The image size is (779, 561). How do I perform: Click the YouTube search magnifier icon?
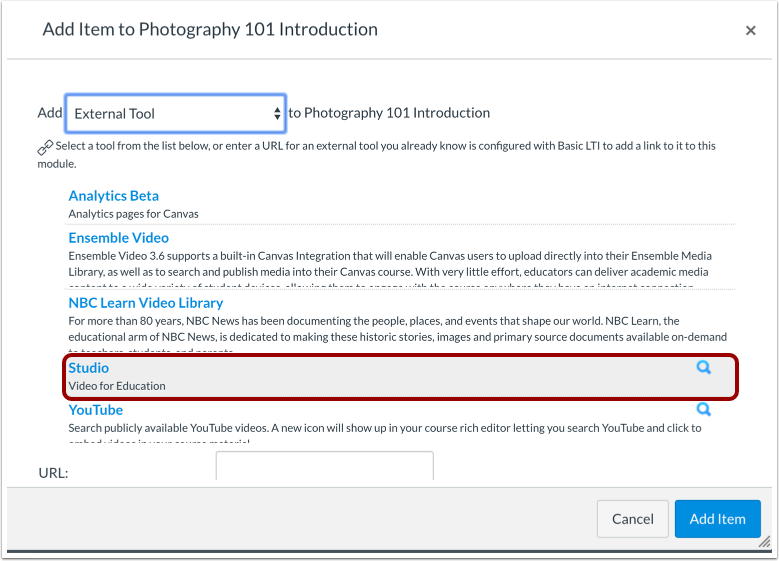tap(703, 409)
